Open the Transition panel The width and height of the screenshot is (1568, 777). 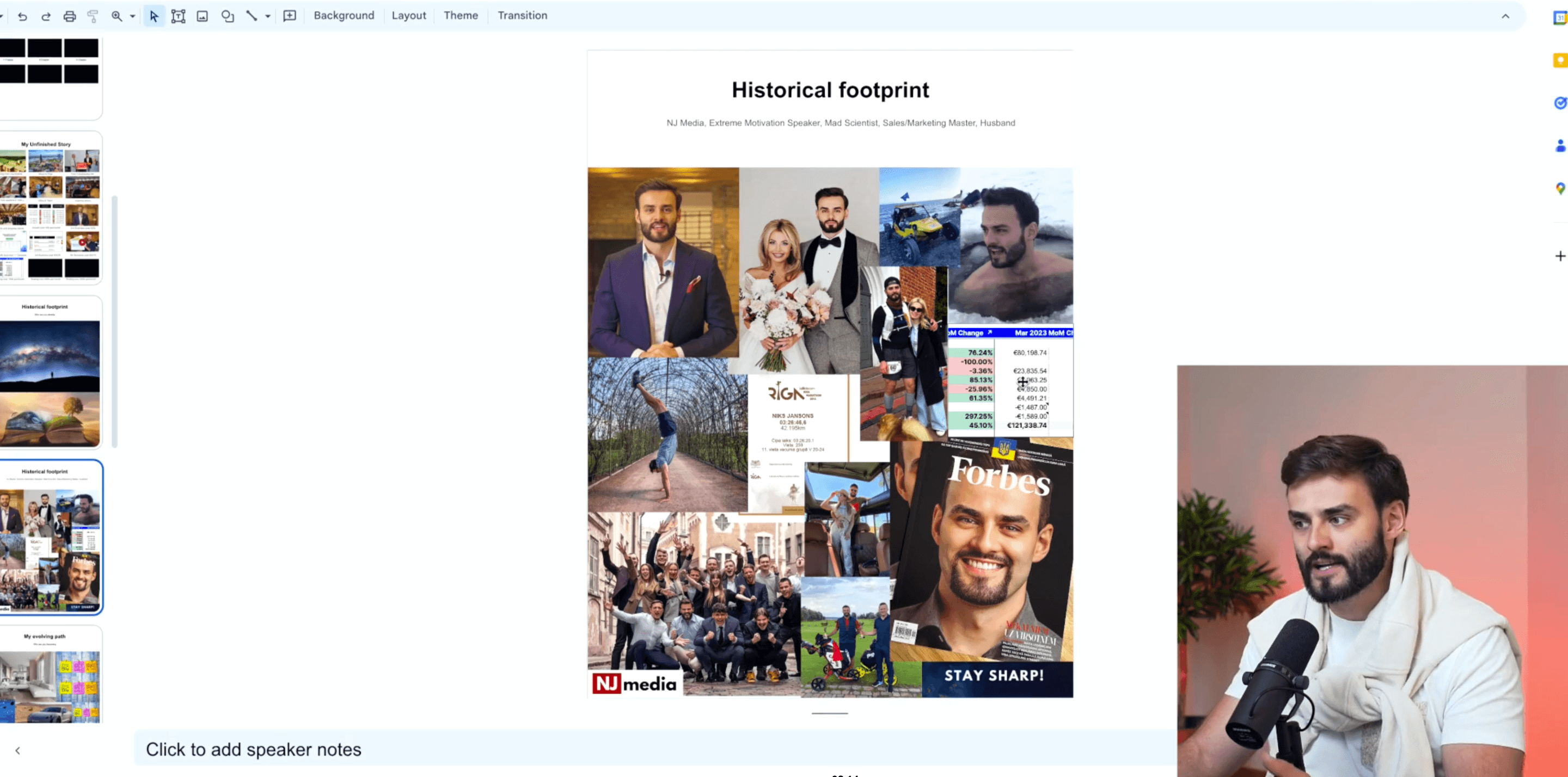tap(522, 15)
